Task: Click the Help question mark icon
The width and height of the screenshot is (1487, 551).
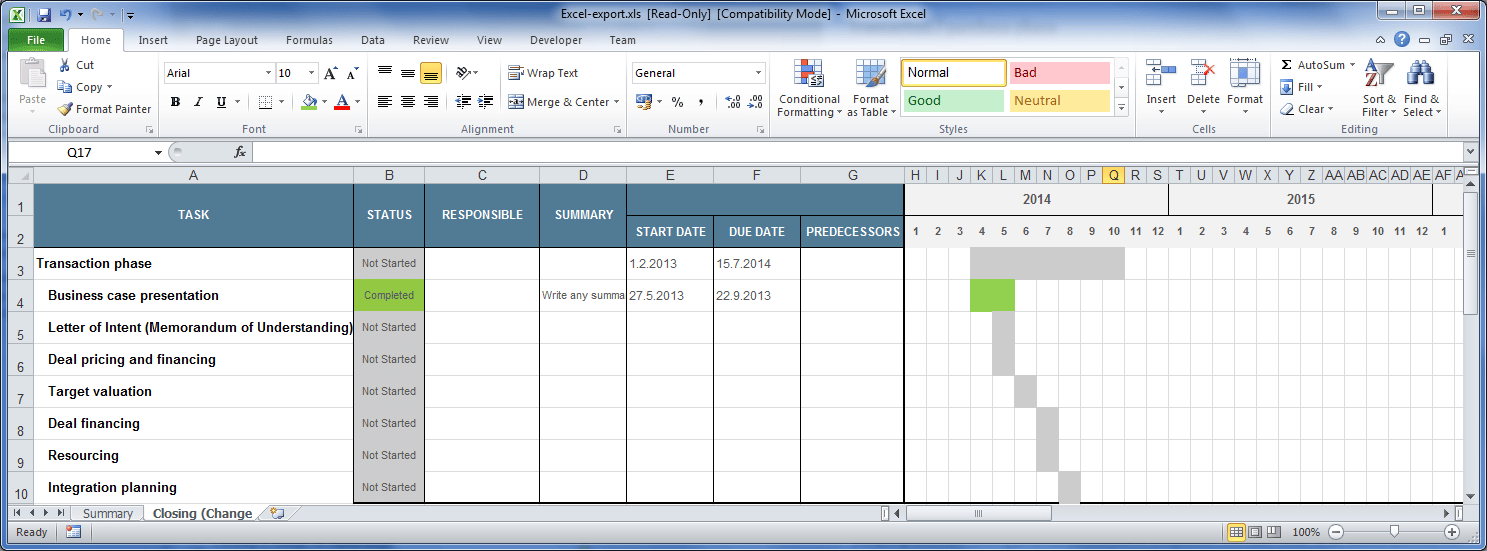Action: [x=1402, y=40]
